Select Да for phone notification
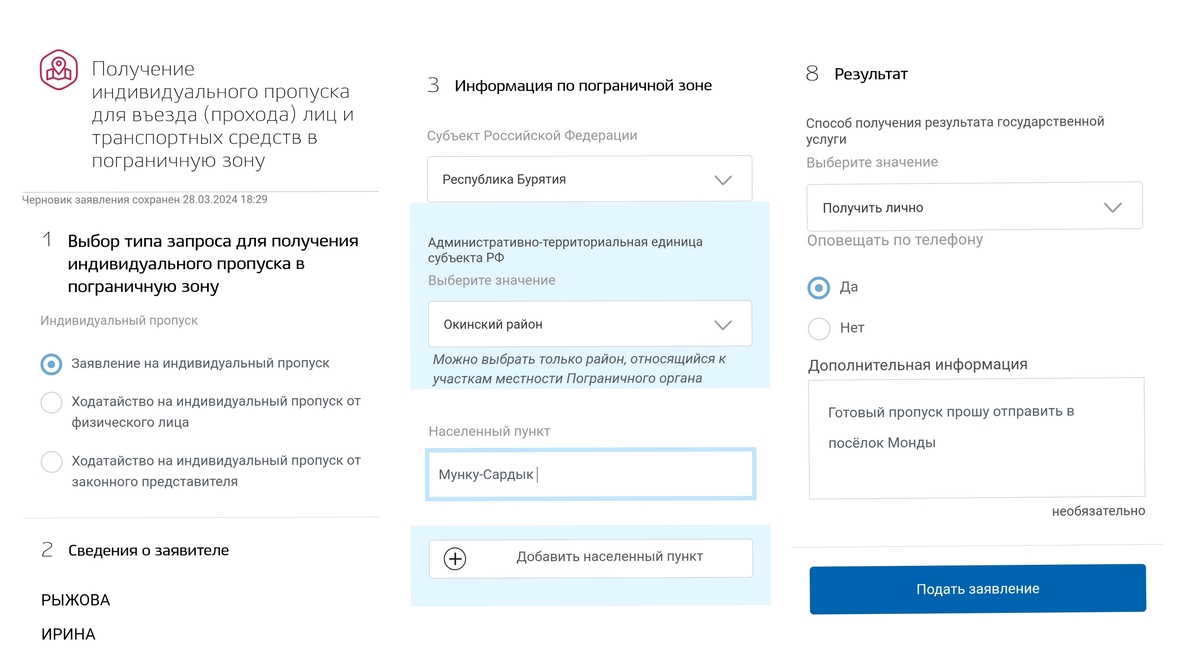 tap(819, 287)
